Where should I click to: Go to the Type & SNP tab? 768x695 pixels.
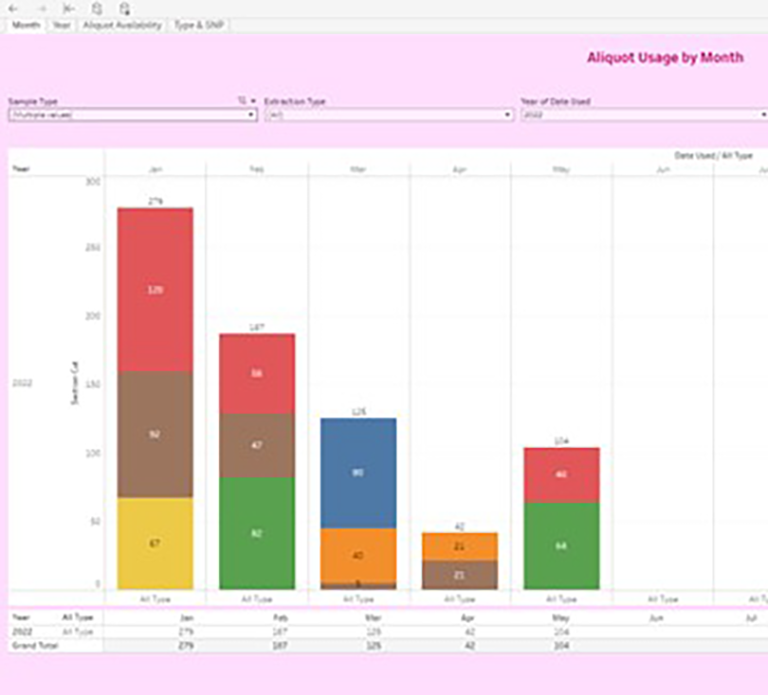[x=199, y=25]
